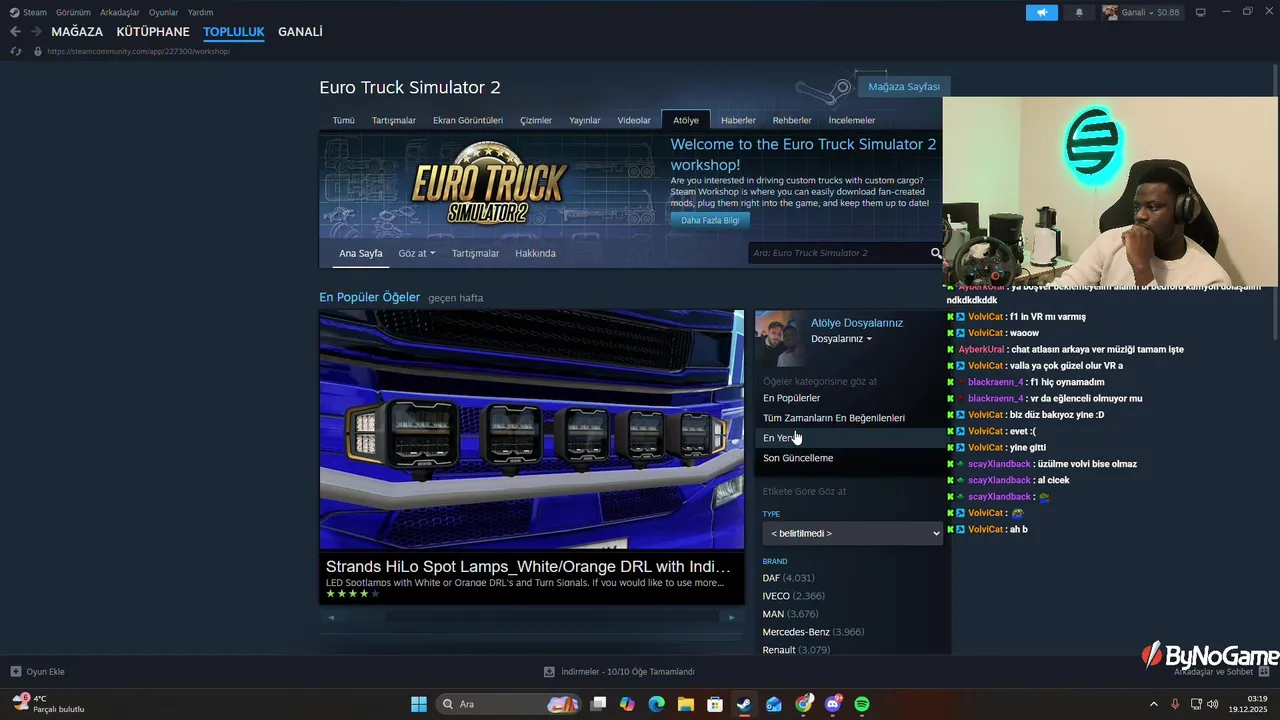The image size is (1280, 720).
Task: Open Arkadaşlar menu
Action: point(120,12)
